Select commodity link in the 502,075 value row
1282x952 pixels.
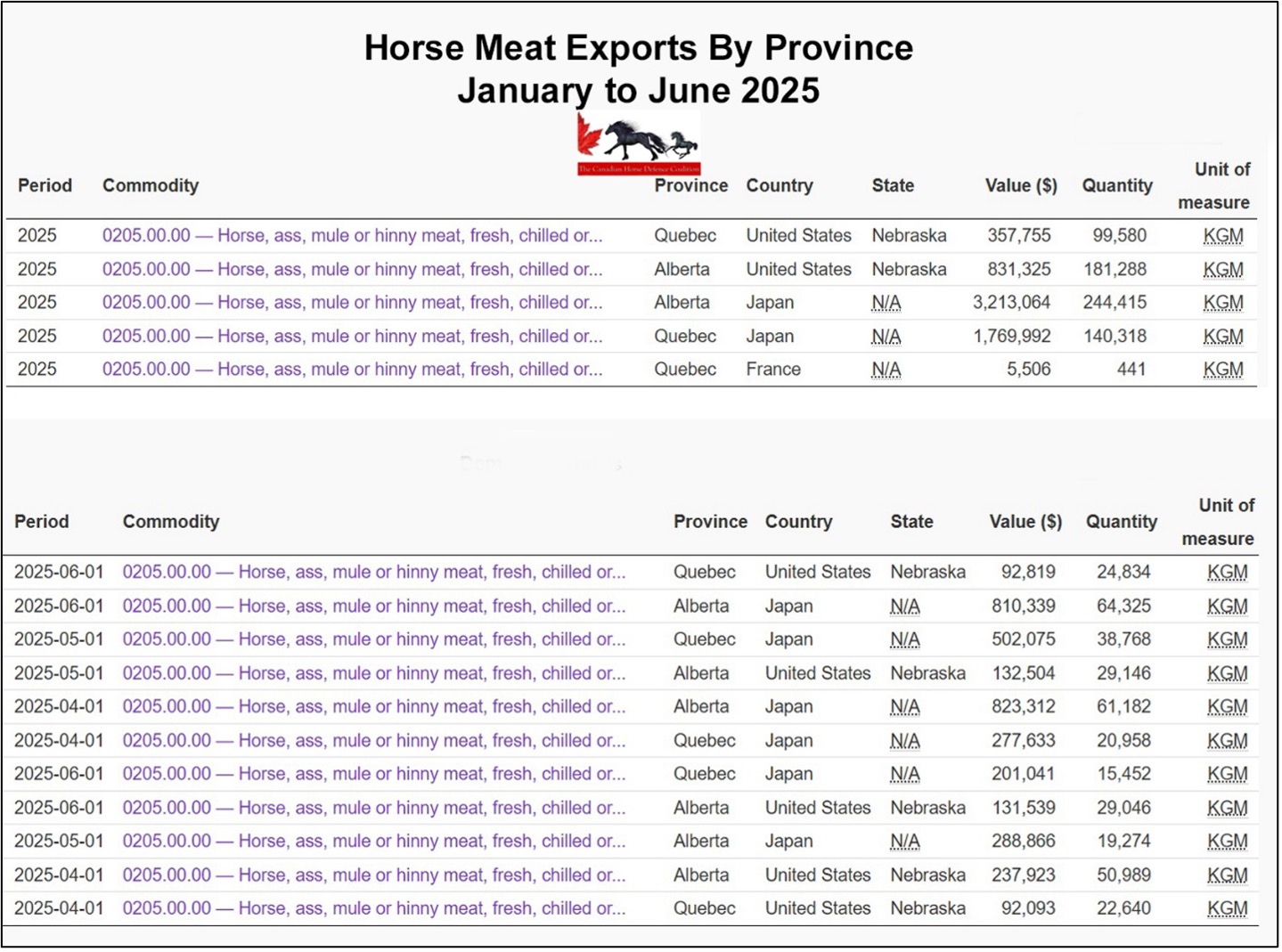pos(373,639)
